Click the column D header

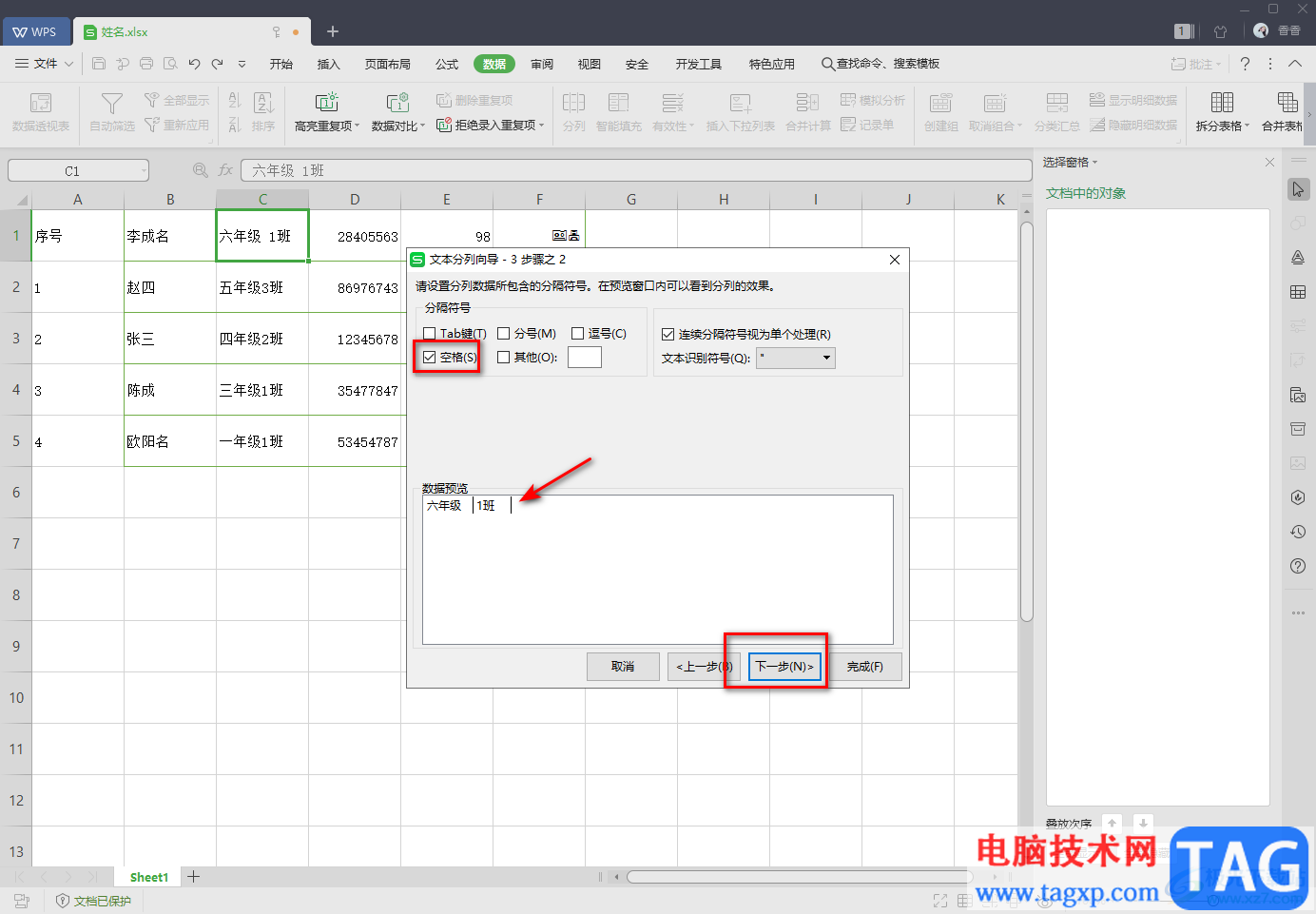click(x=355, y=199)
